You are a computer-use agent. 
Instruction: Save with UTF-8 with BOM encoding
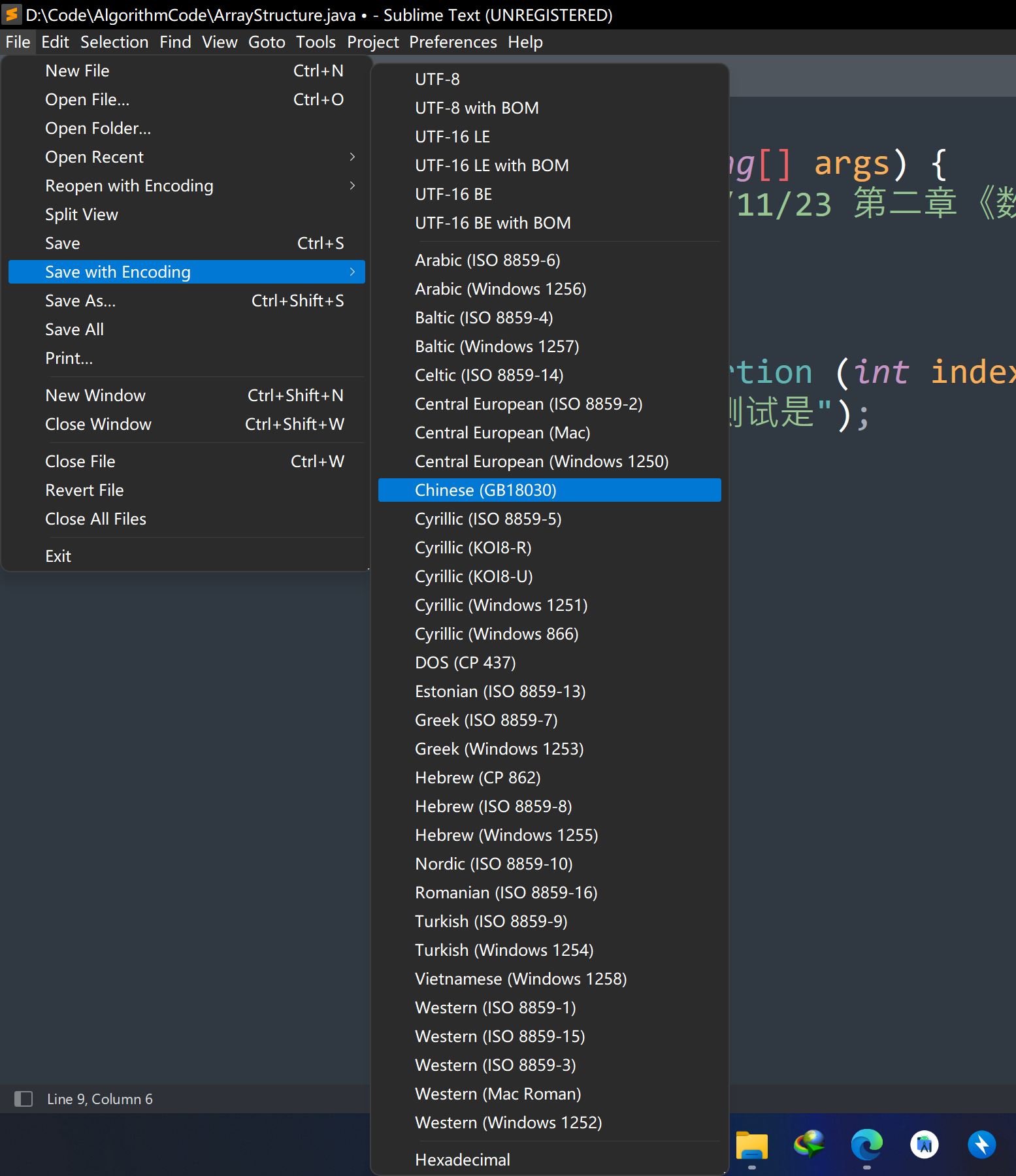pos(549,108)
